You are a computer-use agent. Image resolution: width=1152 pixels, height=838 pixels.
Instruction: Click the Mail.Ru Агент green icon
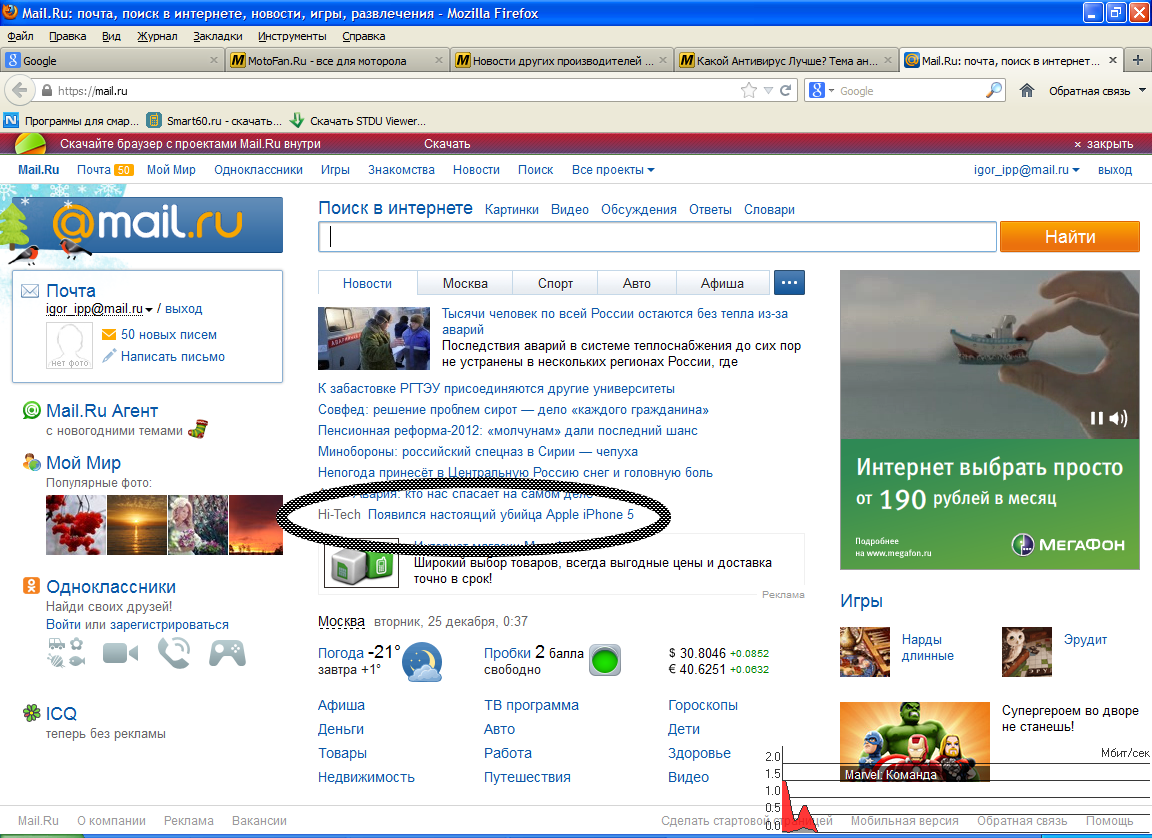(x=31, y=411)
